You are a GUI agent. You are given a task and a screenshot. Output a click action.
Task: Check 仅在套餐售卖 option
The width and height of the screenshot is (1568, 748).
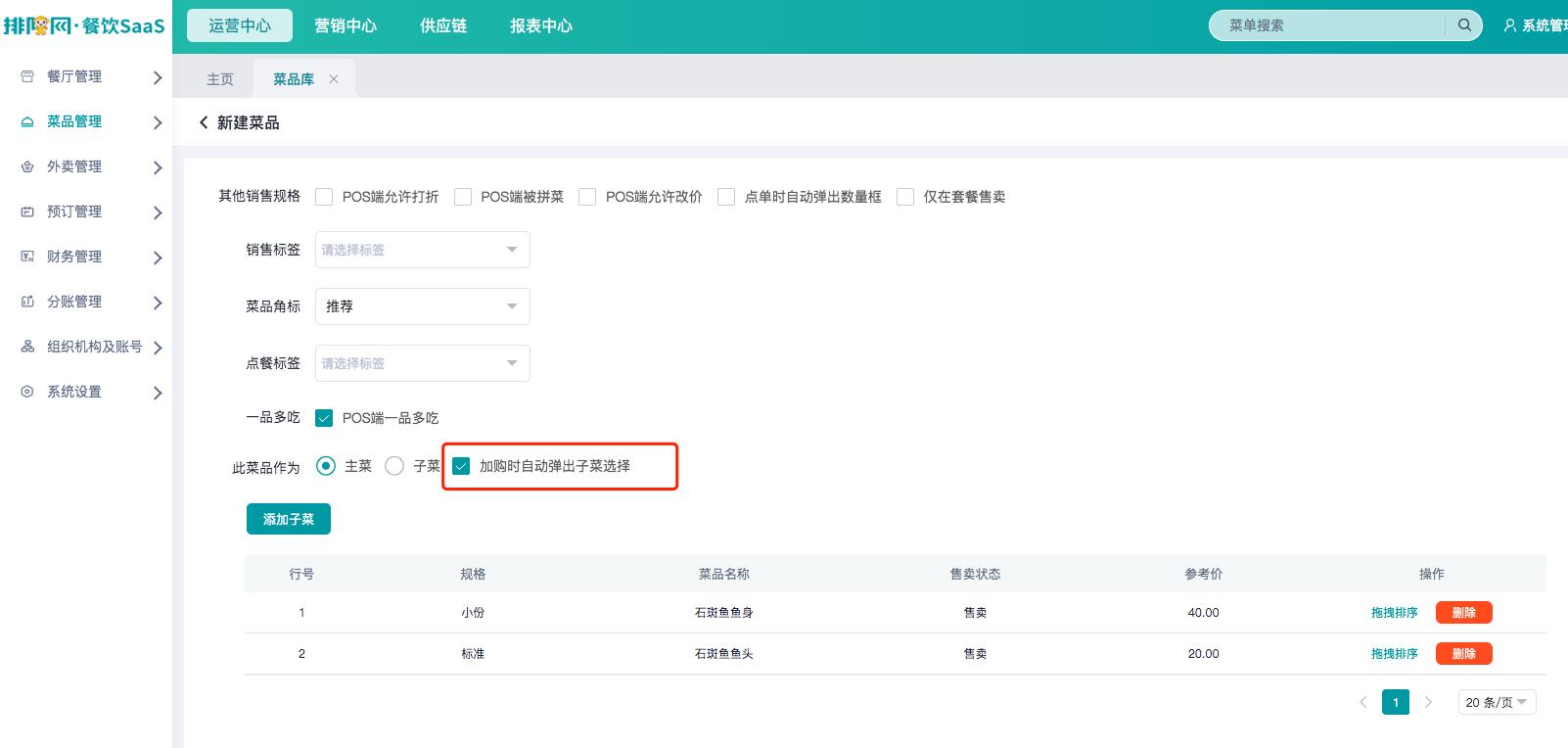pos(905,197)
